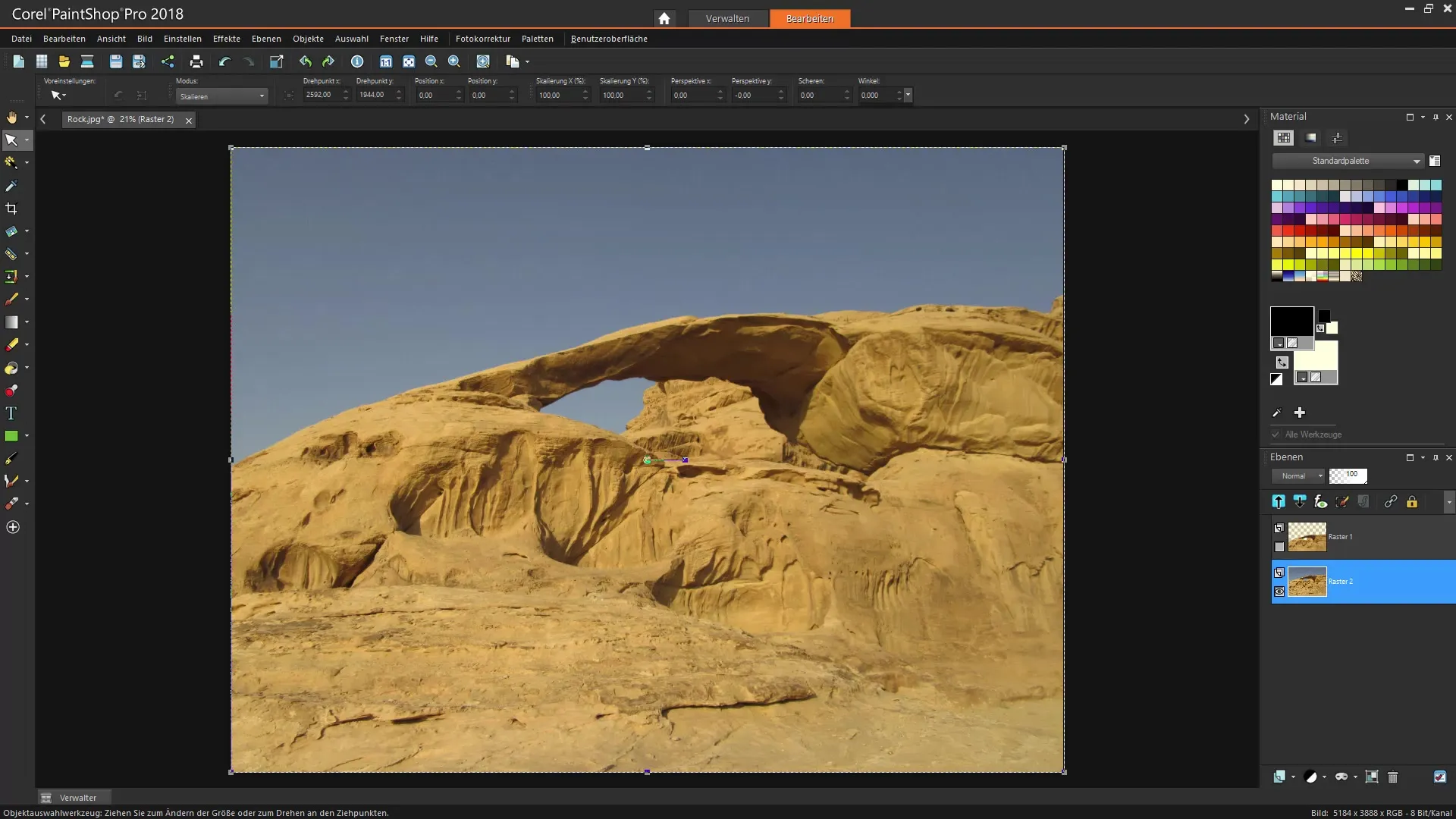Image resolution: width=1456 pixels, height=819 pixels.
Task: Expand Pan tool flyout arrow
Action: click(x=27, y=118)
